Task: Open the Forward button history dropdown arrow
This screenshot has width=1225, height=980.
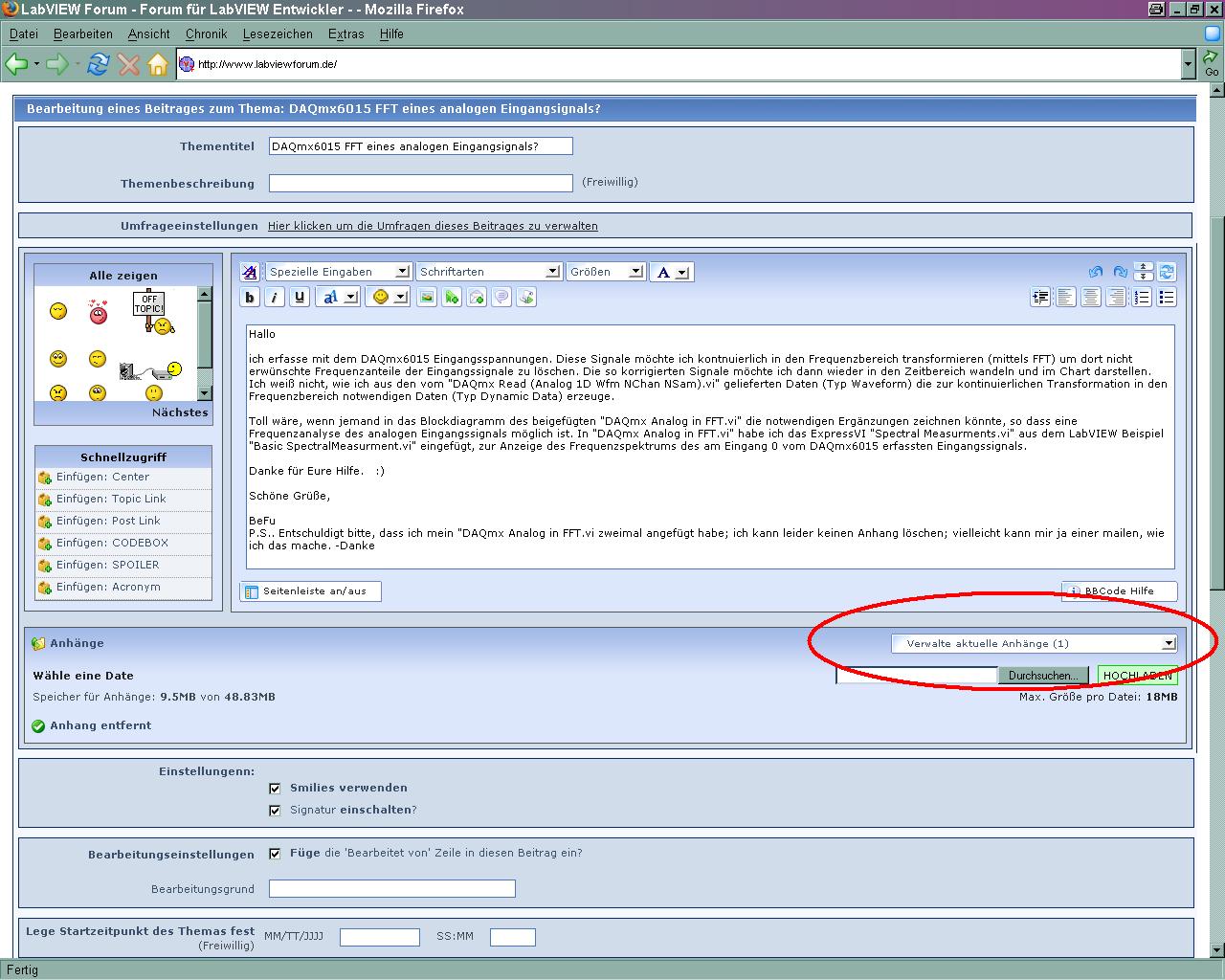Action: (x=78, y=64)
